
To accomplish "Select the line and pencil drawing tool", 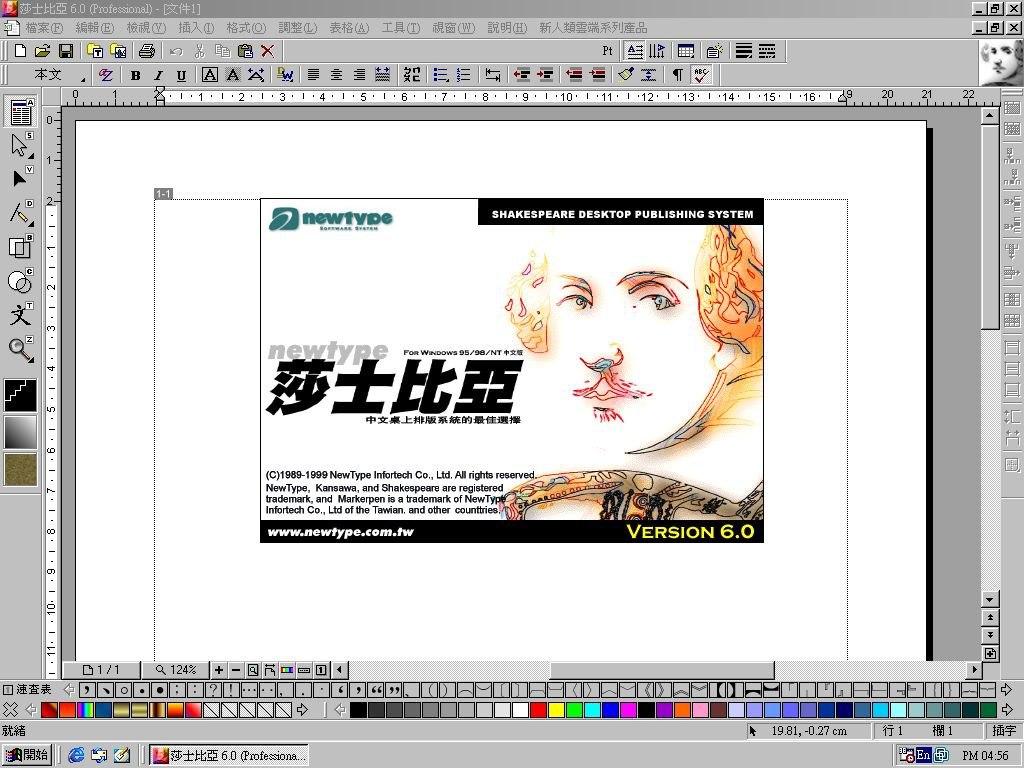I will click(20, 213).
